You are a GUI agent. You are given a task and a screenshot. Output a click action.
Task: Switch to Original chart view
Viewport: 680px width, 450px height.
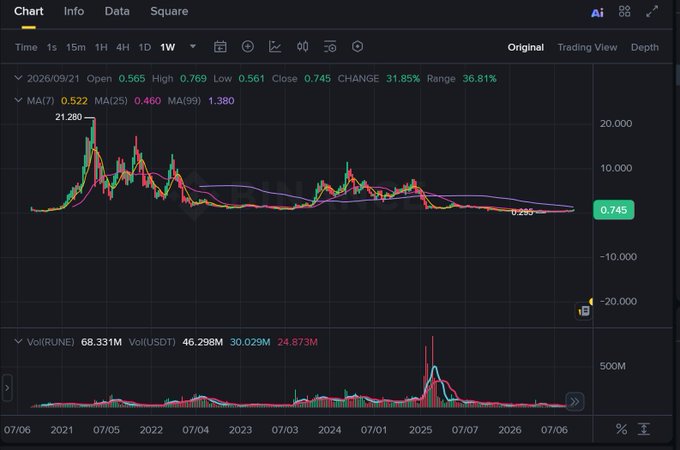[x=526, y=47]
